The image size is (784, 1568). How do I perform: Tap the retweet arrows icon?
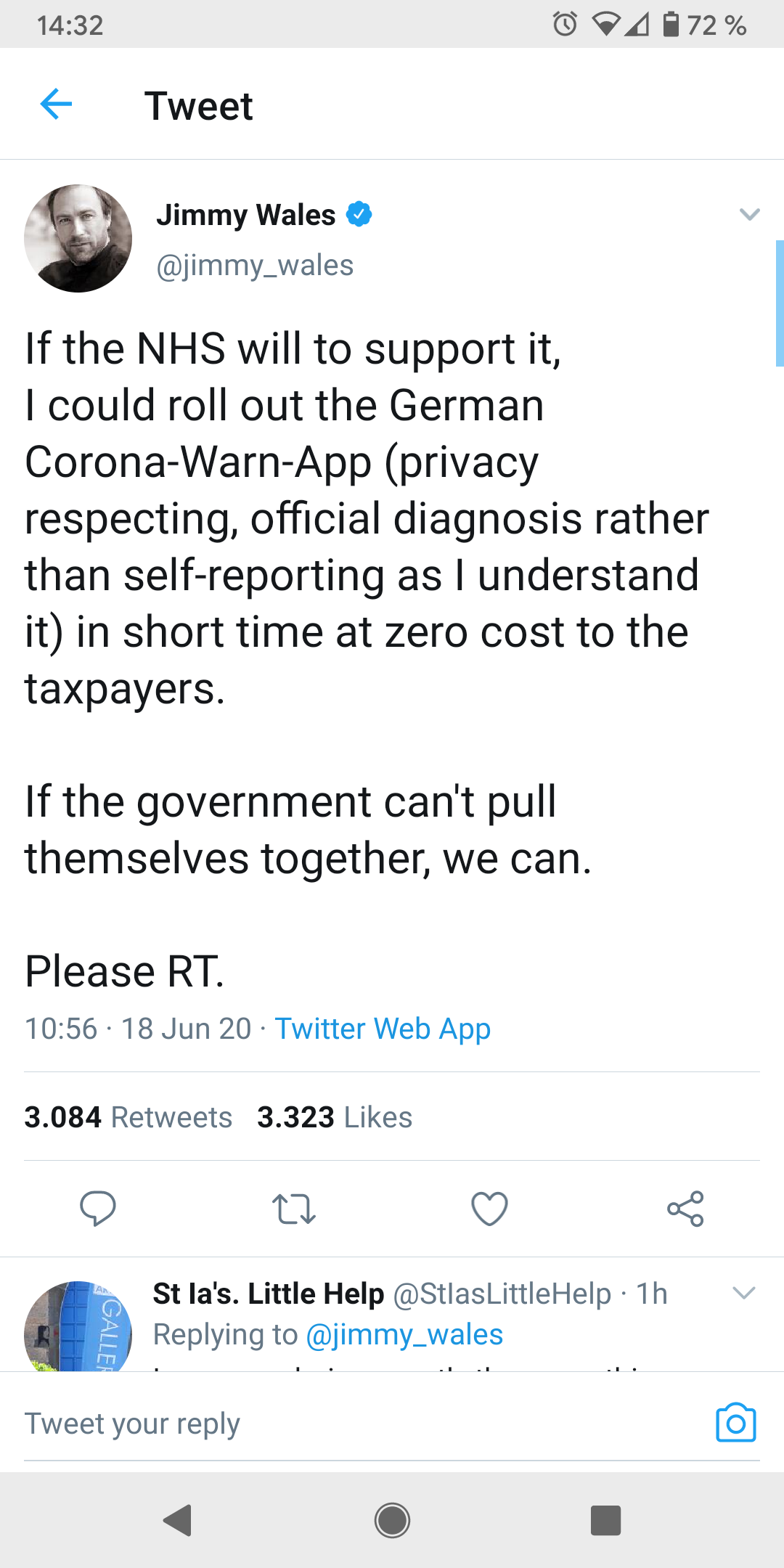click(x=293, y=1209)
